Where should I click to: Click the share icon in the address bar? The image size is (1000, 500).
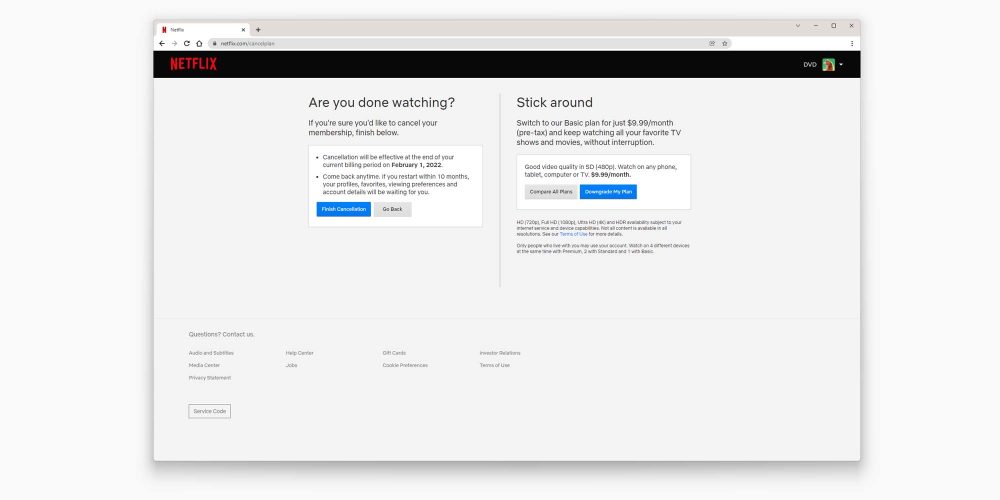tap(712, 43)
